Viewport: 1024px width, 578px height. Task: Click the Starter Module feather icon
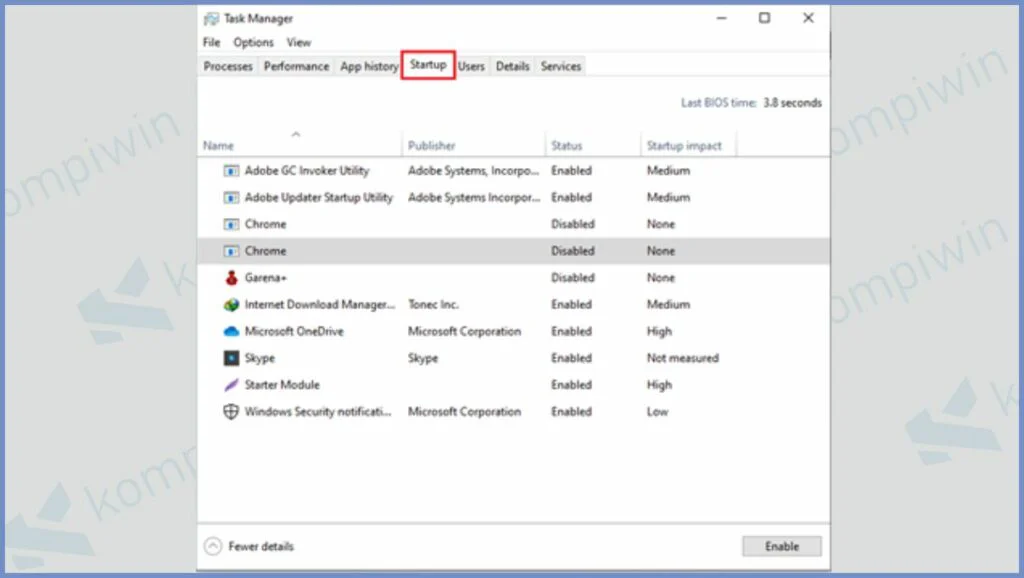pyautogui.click(x=231, y=385)
